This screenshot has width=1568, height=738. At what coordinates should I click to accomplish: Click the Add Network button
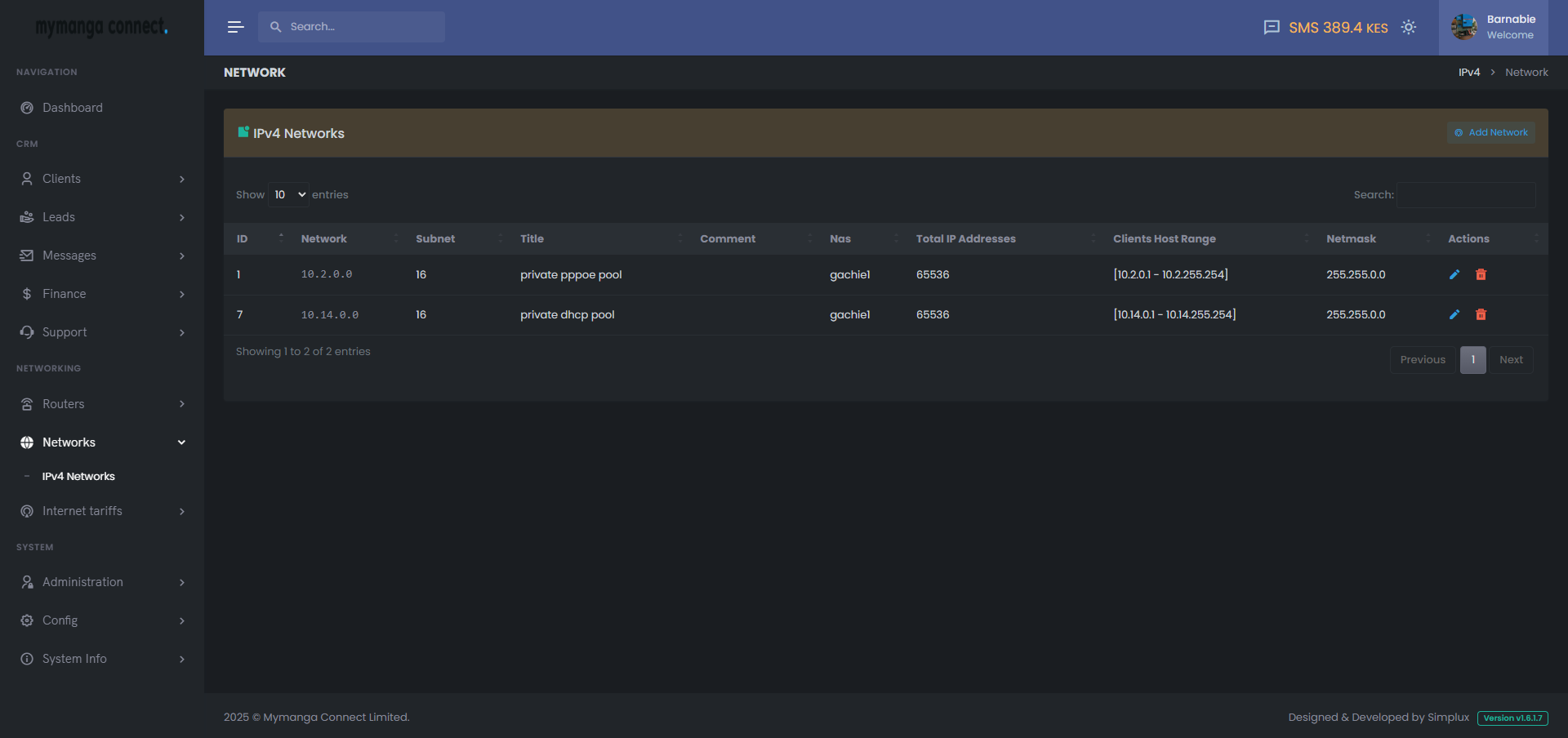click(x=1490, y=132)
